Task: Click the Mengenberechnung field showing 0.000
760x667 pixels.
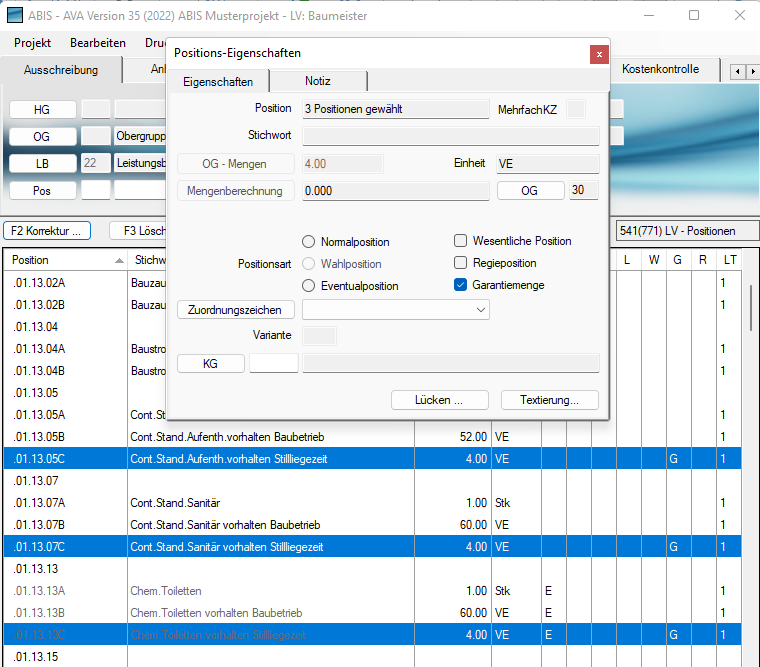Action: (396, 191)
